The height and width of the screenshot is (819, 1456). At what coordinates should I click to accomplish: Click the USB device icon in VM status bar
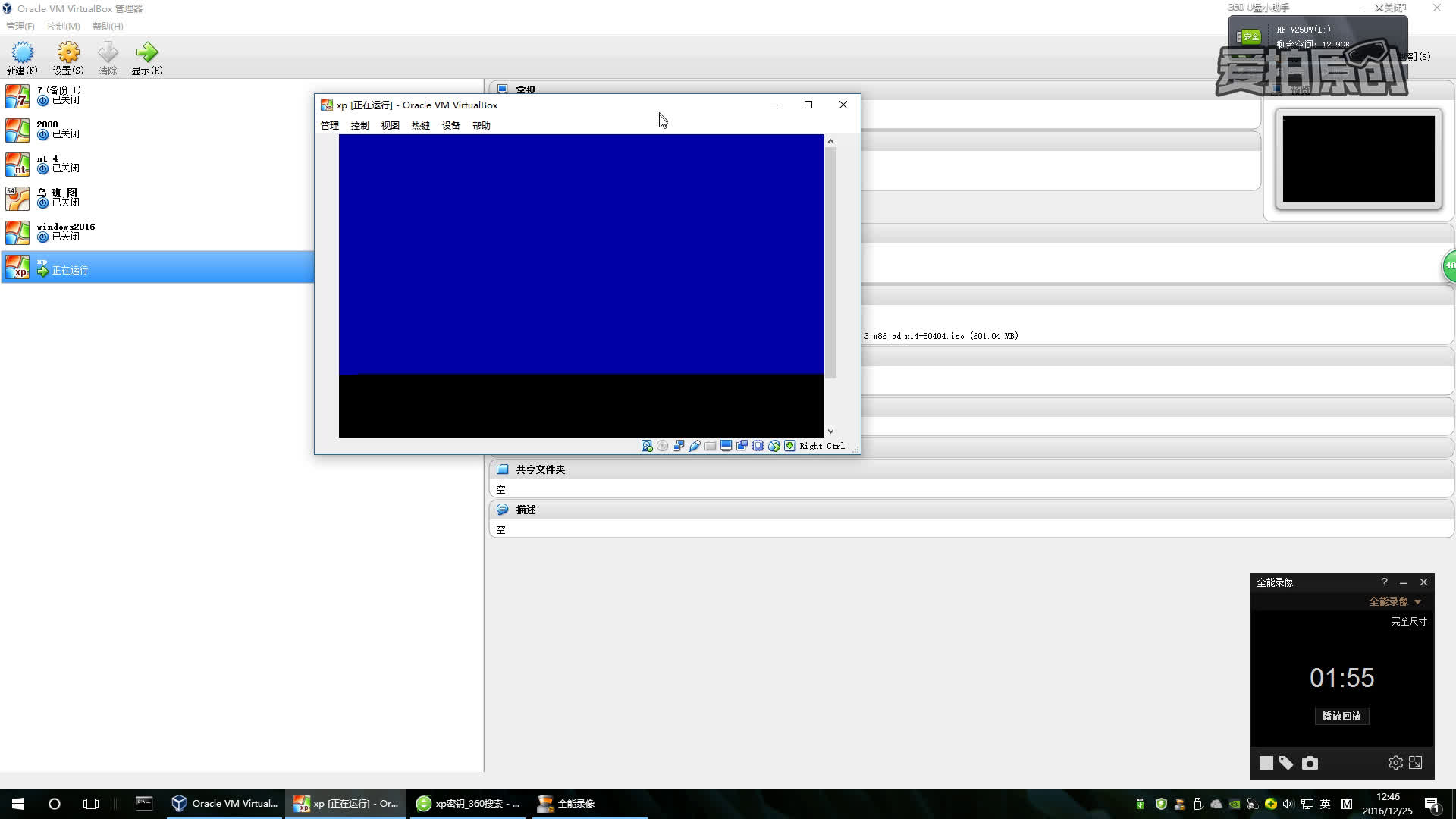pos(694,446)
